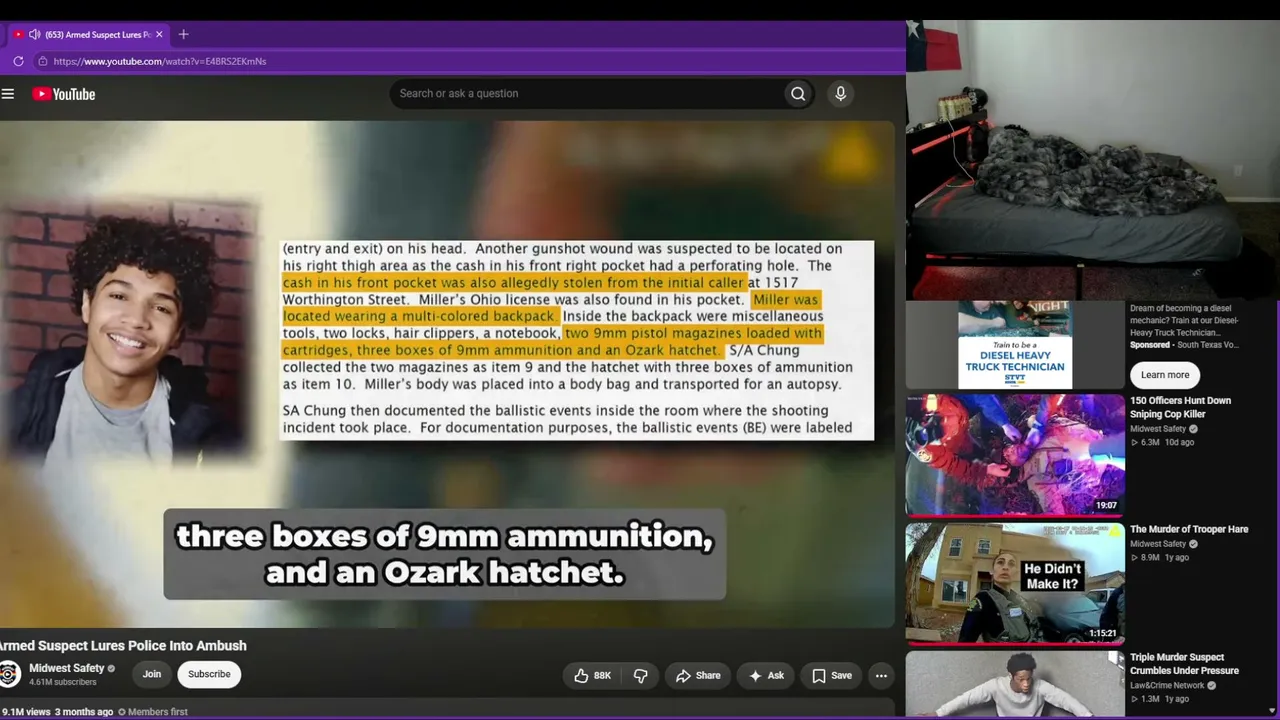Open 'The Murder of Trooper Hare' title

[1189, 530]
